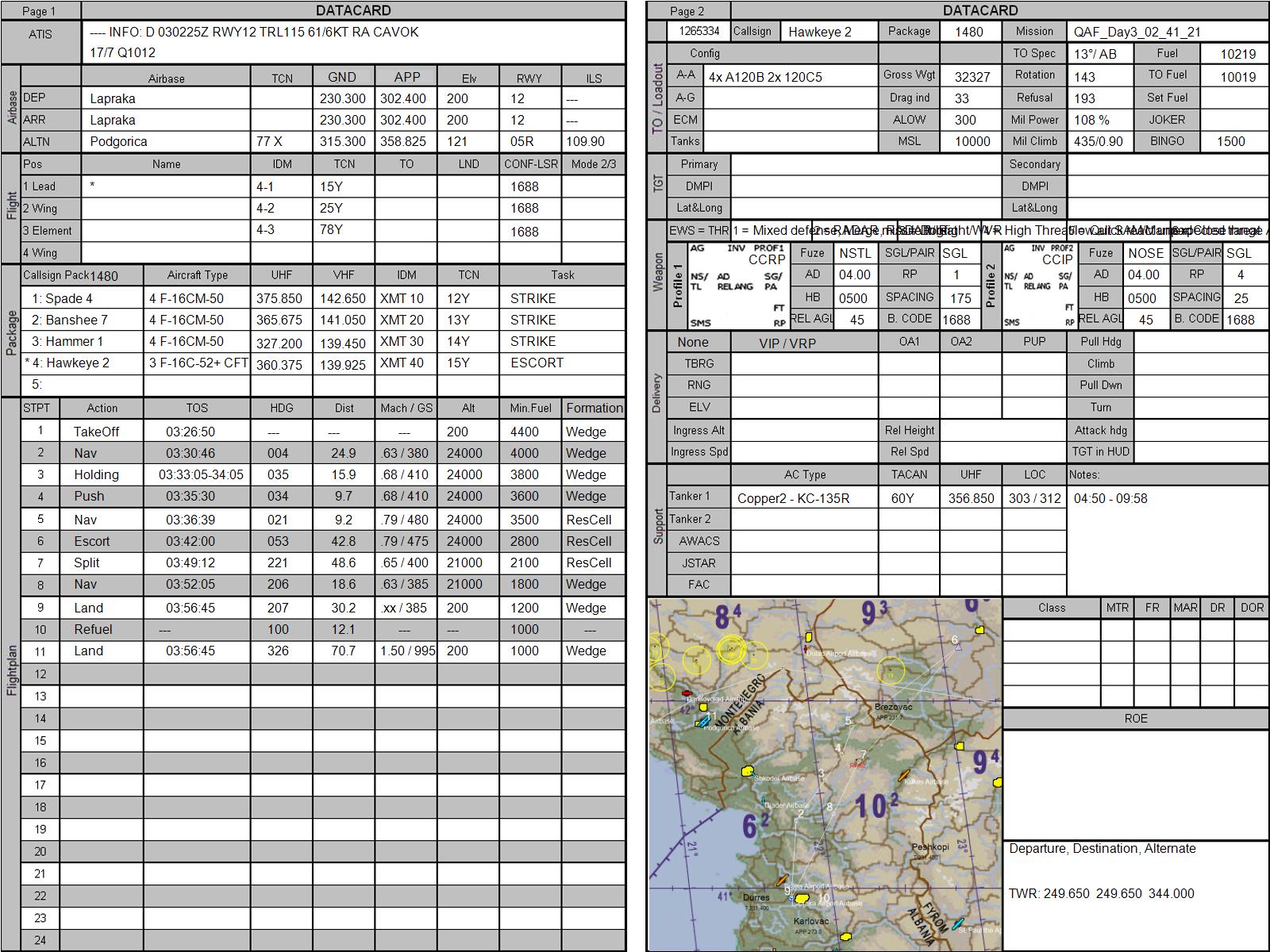Click steerpoint 1 TakeOff action cell

[102, 432]
